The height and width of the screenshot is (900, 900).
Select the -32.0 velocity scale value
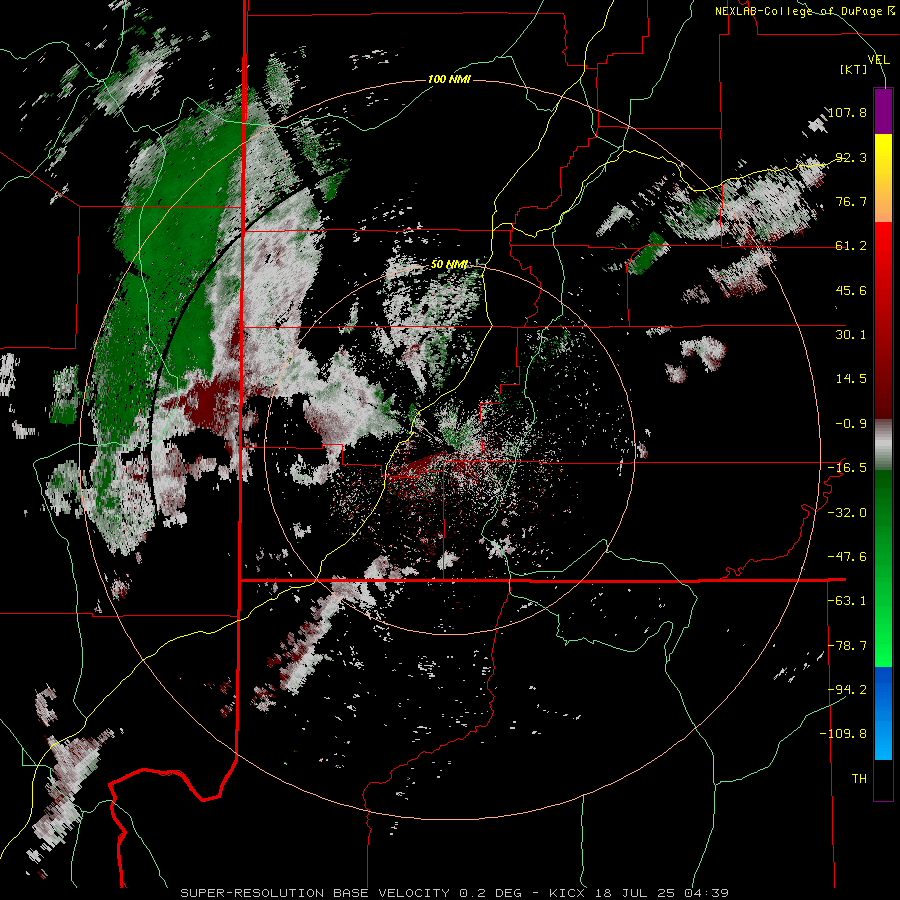coord(848,513)
